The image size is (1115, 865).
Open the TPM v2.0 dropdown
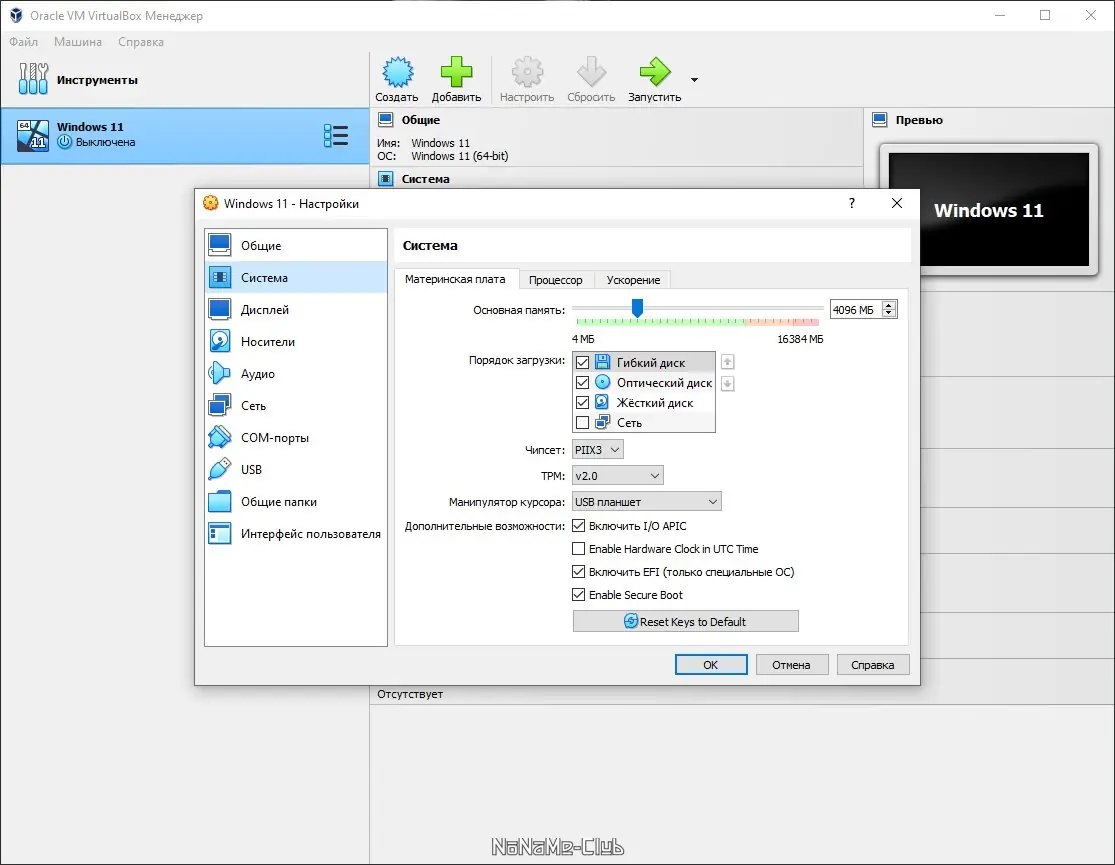617,475
